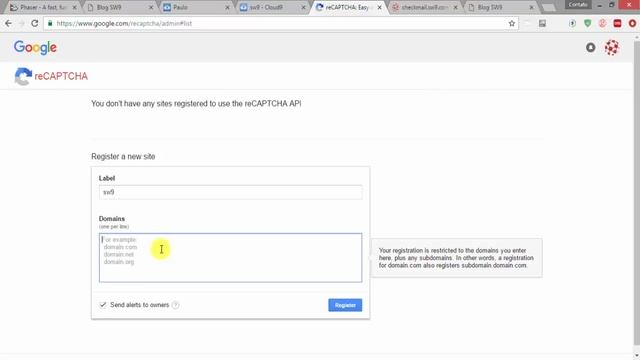Click the 'You don't have any sites registered' text
The height and width of the screenshot is (360, 640).
tap(196, 104)
